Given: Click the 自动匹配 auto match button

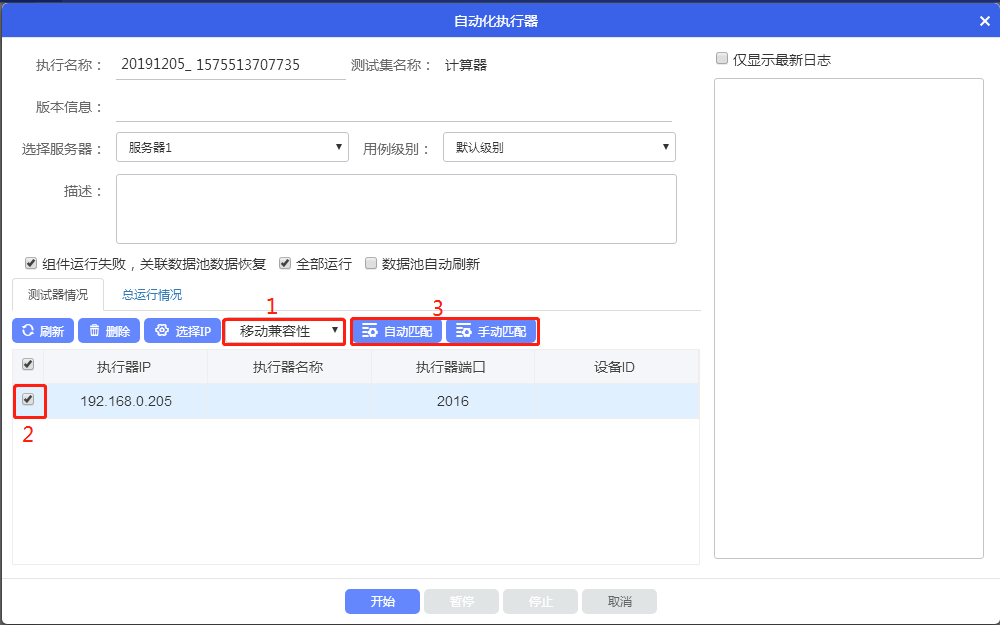Looking at the screenshot, I should coord(397,331).
